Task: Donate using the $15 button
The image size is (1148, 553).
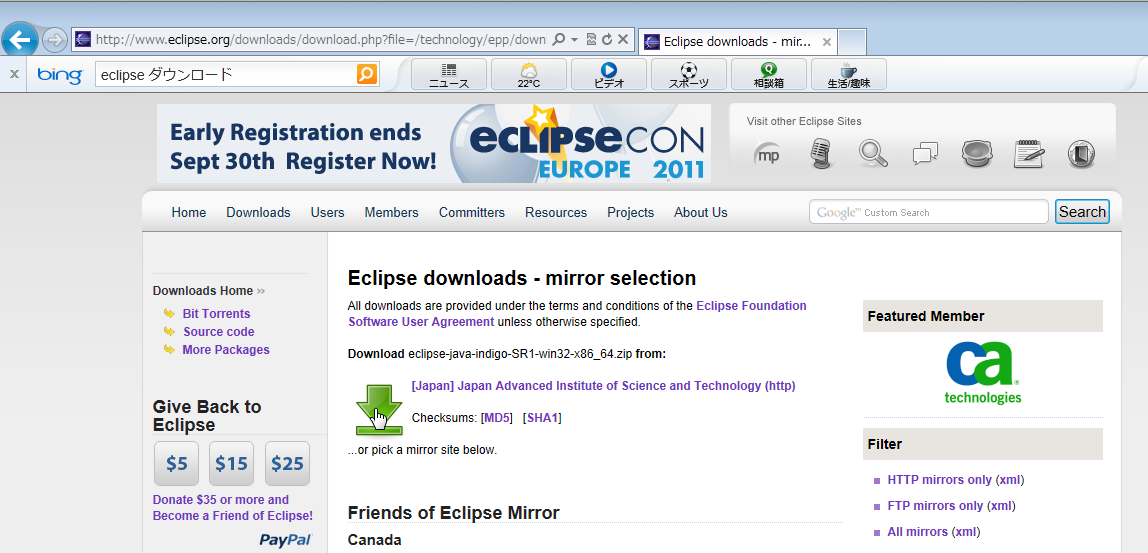Action: coord(231,464)
